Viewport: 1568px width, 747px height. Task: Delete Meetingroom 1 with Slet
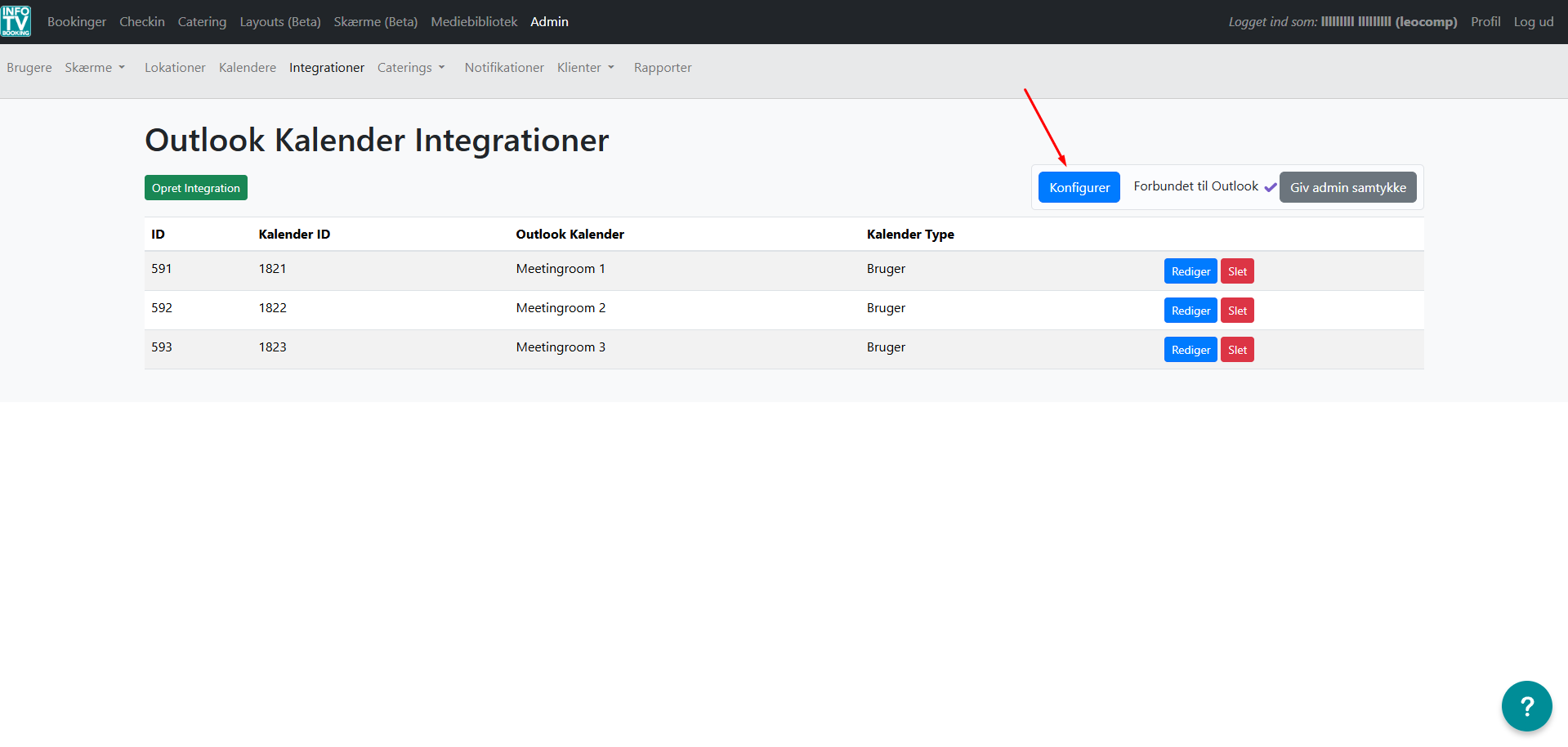coord(1237,271)
